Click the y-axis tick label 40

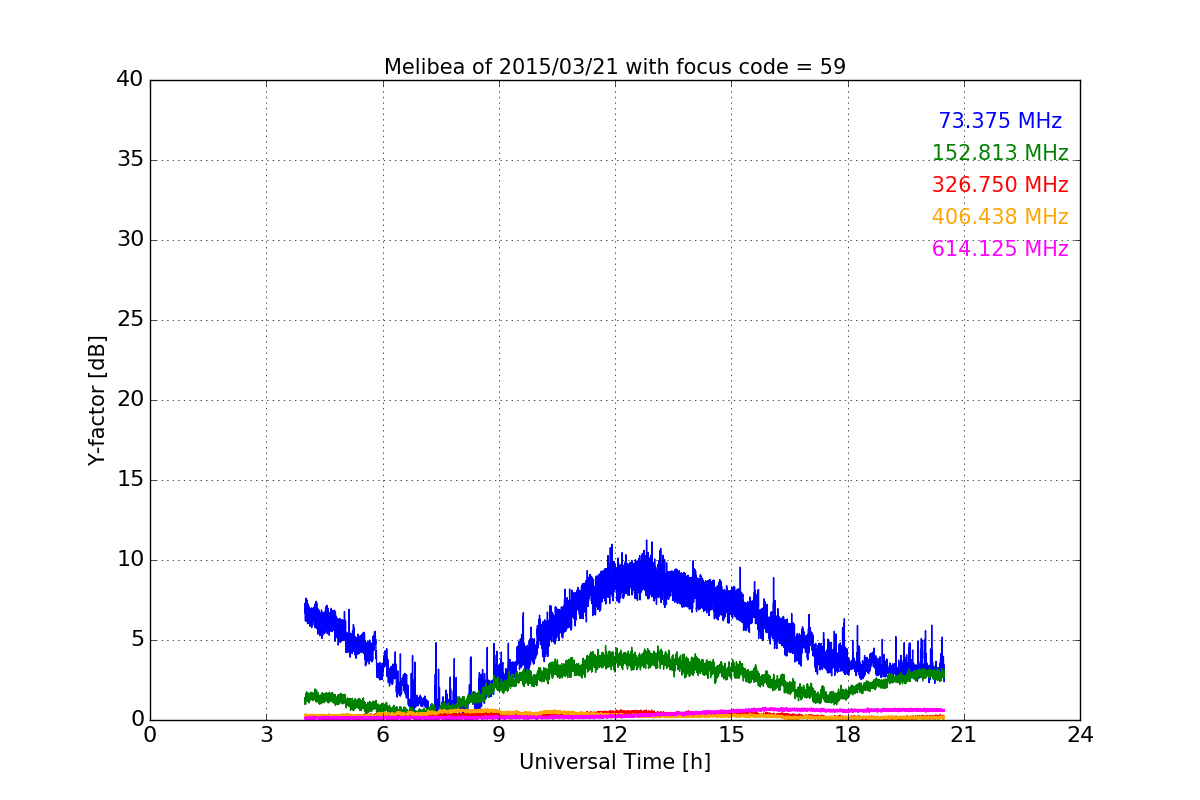point(130,80)
